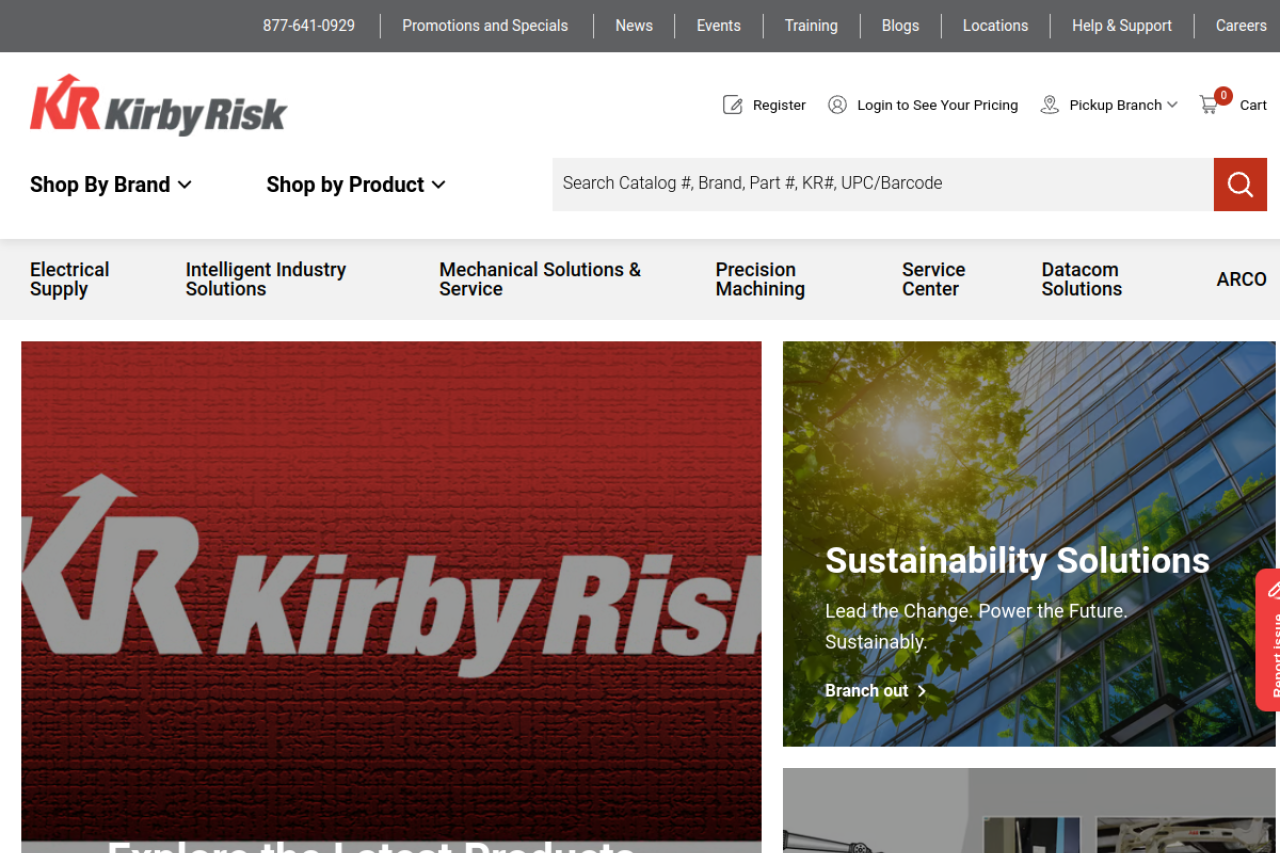1280x853 pixels.
Task: Click the Locations link in top bar
Action: (x=994, y=26)
